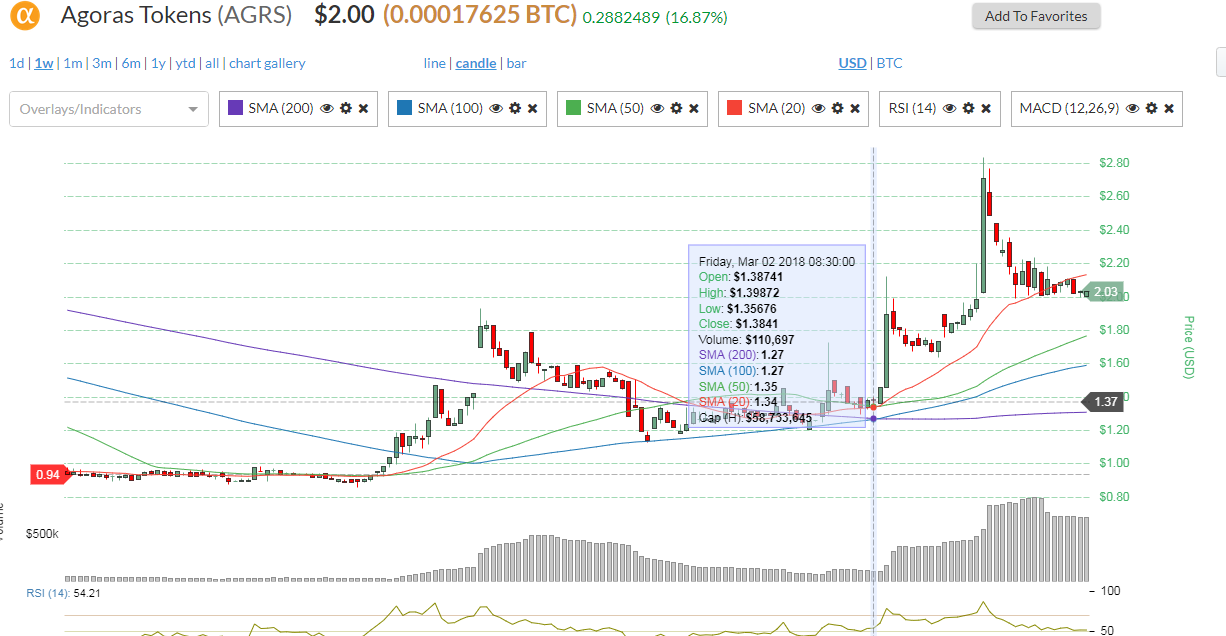Open settings gear for MACD (12,26,9)
The height and width of the screenshot is (636, 1226).
pyautogui.click(x=1151, y=108)
